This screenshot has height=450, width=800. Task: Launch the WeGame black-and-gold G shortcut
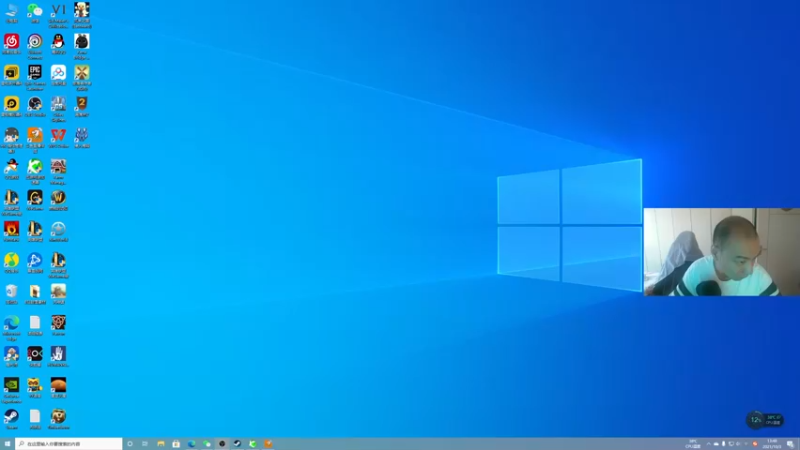35,200
